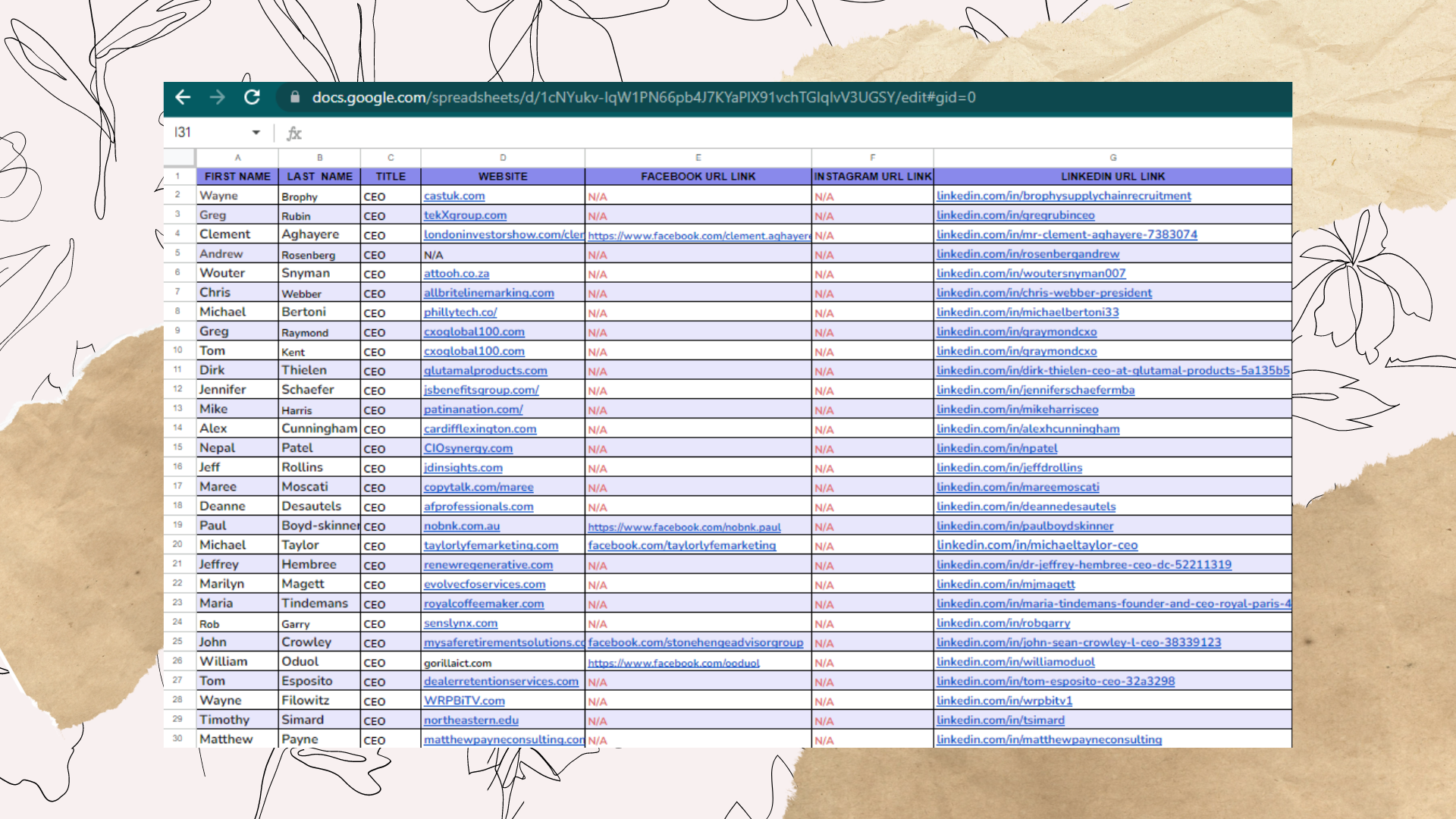Click the browser forward arrow
1456x819 pixels.
click(218, 98)
